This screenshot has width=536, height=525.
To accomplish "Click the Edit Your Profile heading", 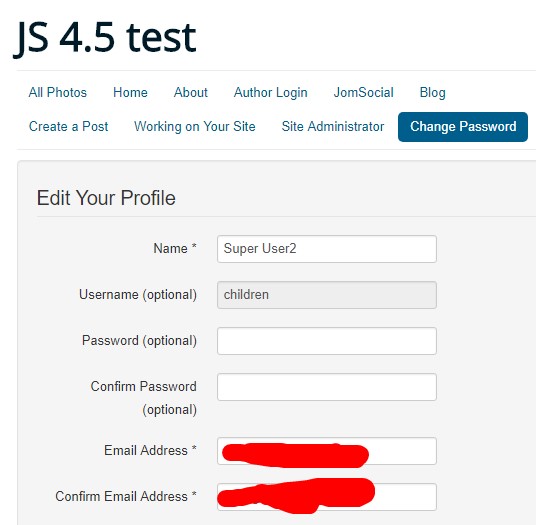I will click(106, 198).
